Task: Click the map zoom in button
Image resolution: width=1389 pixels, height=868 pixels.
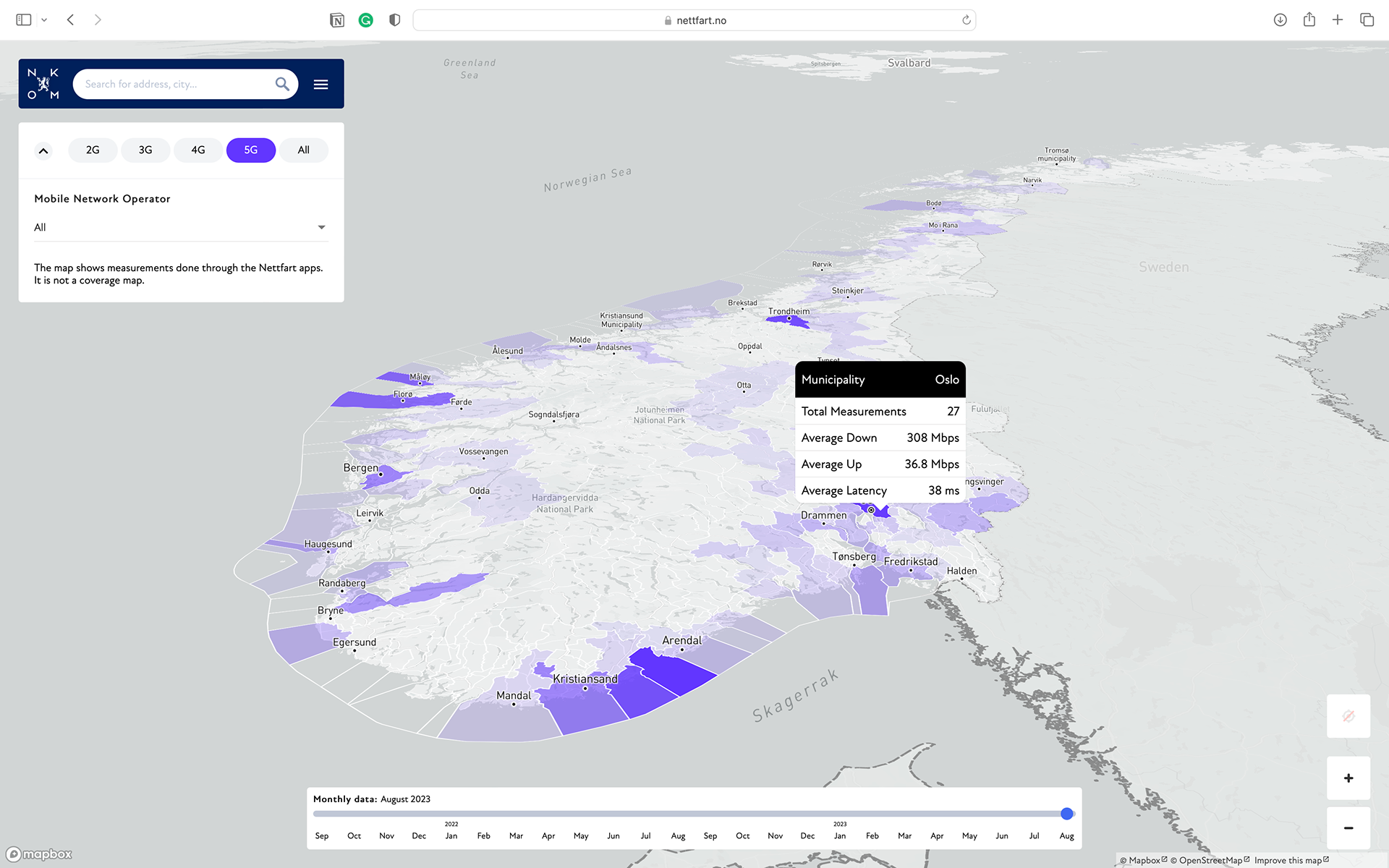Action: pyautogui.click(x=1348, y=778)
